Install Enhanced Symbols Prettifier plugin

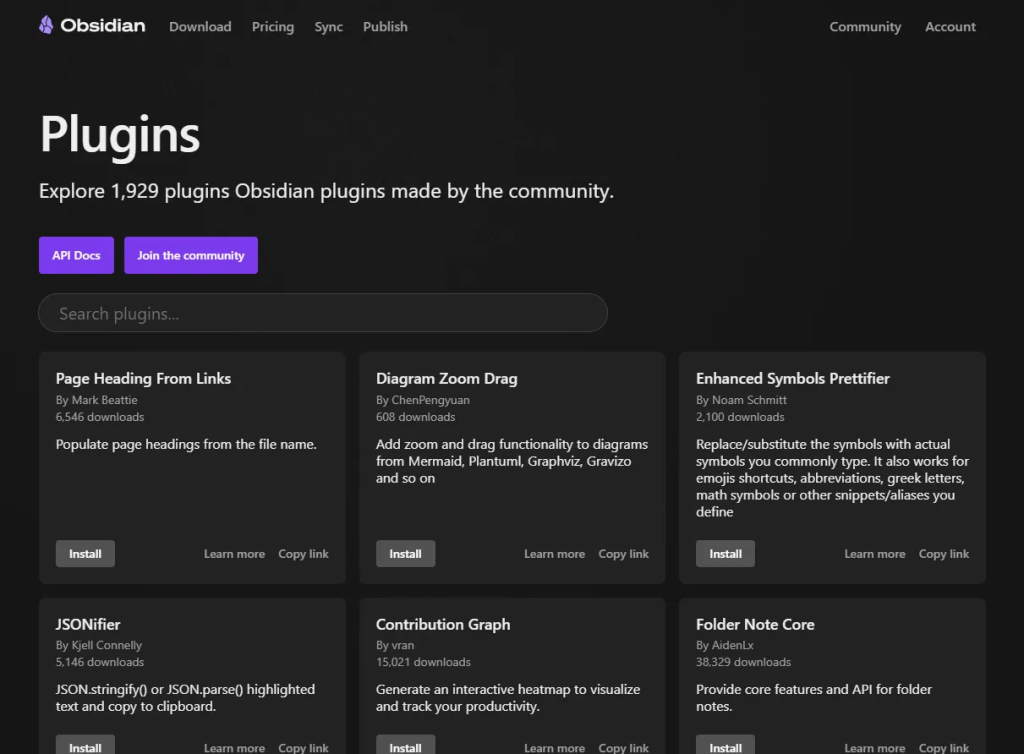pos(726,554)
